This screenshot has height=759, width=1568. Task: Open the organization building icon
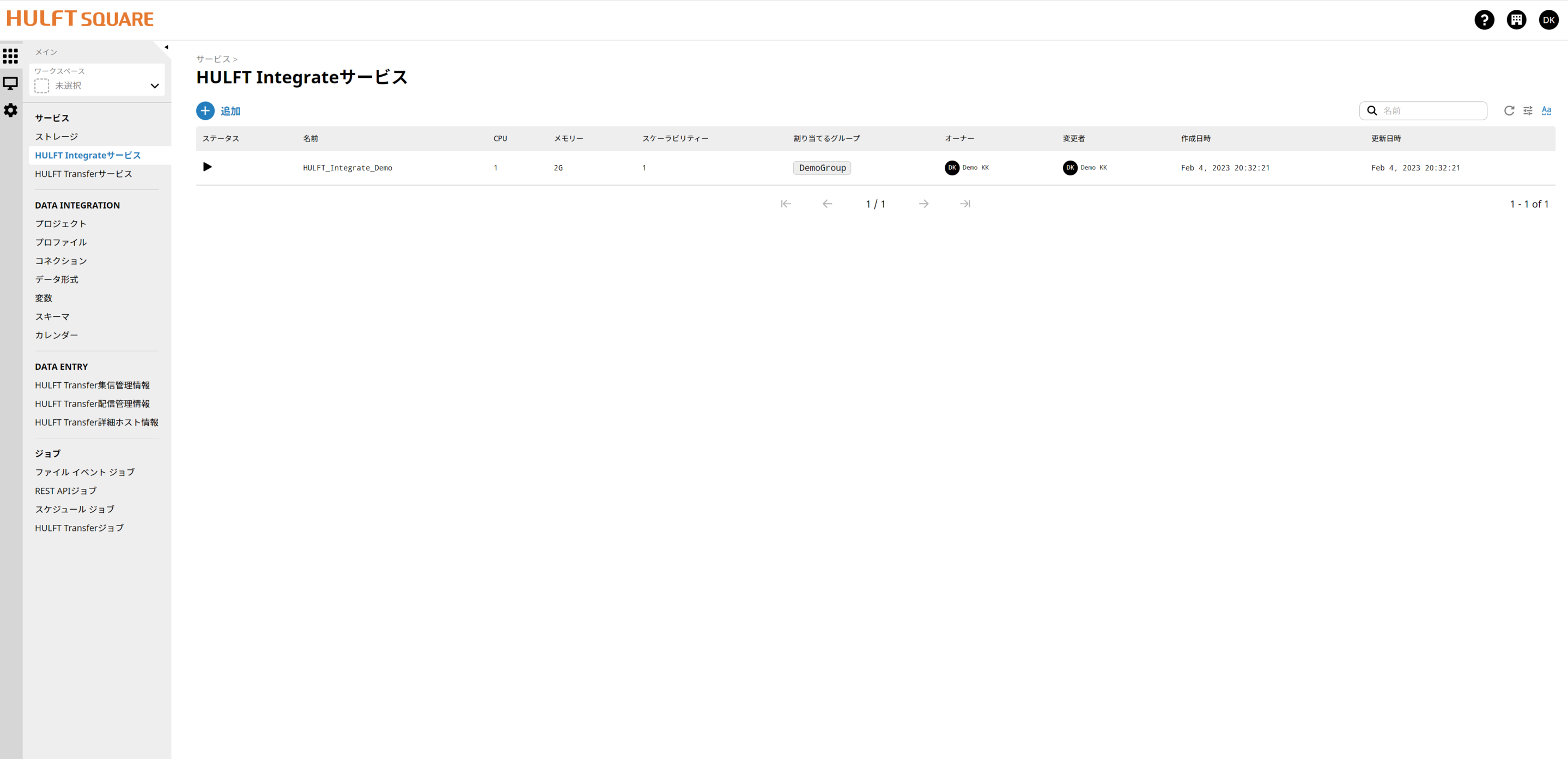coord(1516,20)
